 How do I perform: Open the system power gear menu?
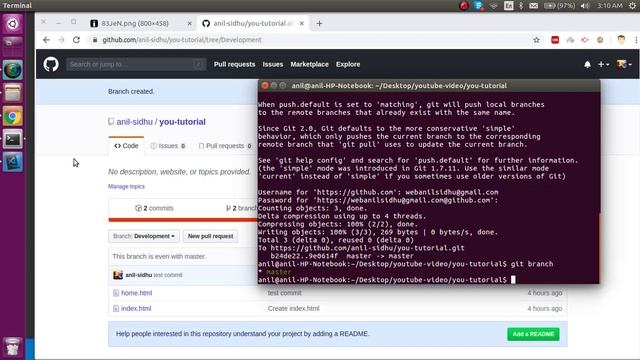[x=632, y=6]
